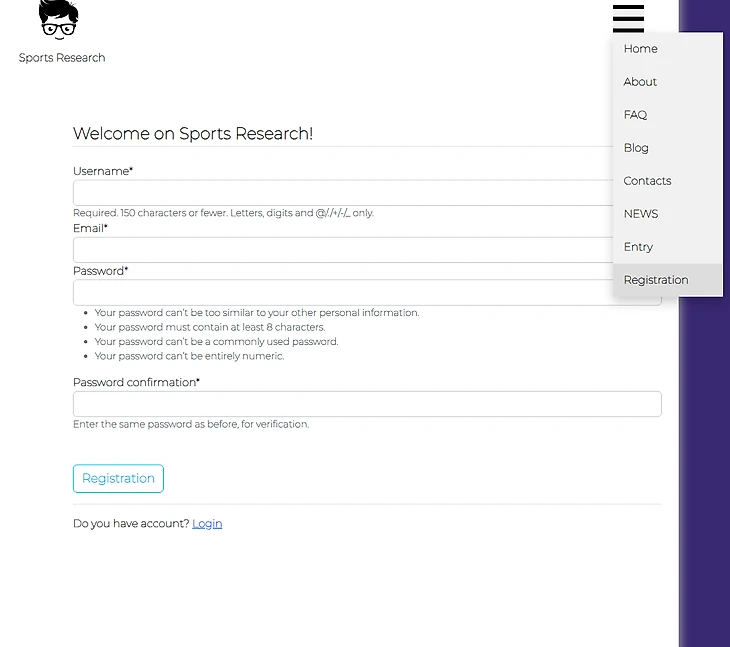Click the Sports Research mascot logo
This screenshot has width=730, height=647.
(59, 19)
